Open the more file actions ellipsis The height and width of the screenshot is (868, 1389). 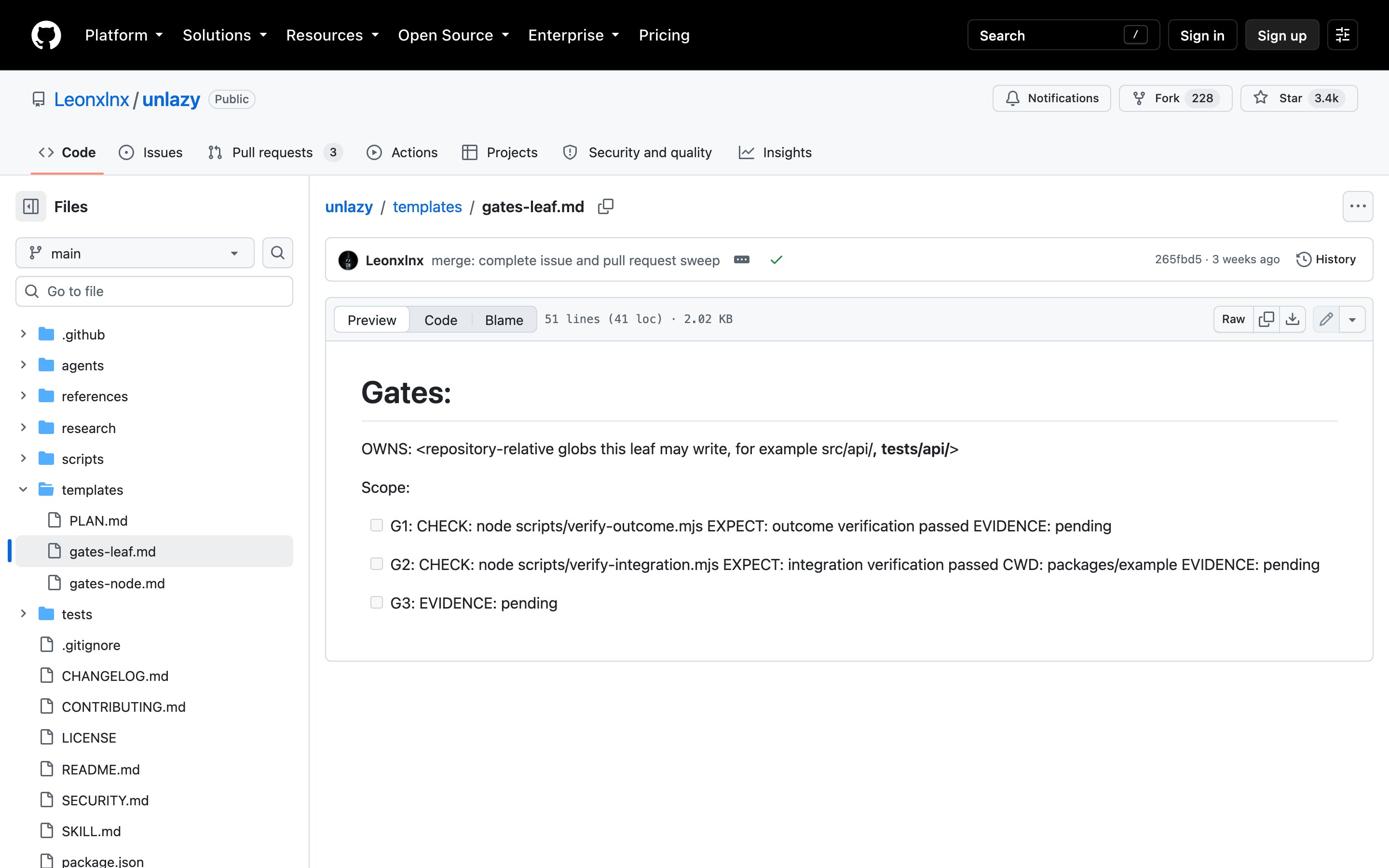[1358, 207]
